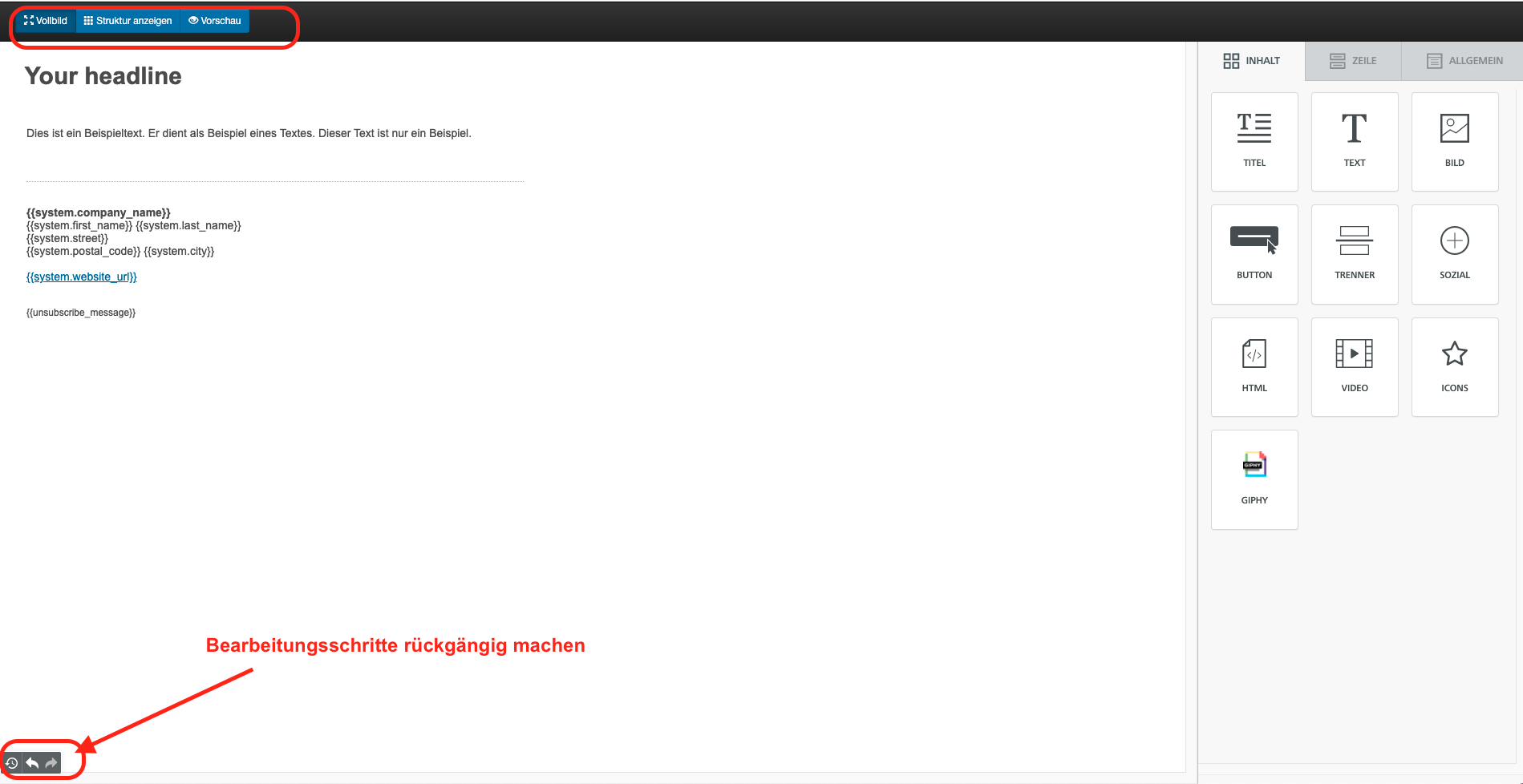
Task: Open the Allgemein tab
Action: [1464, 61]
